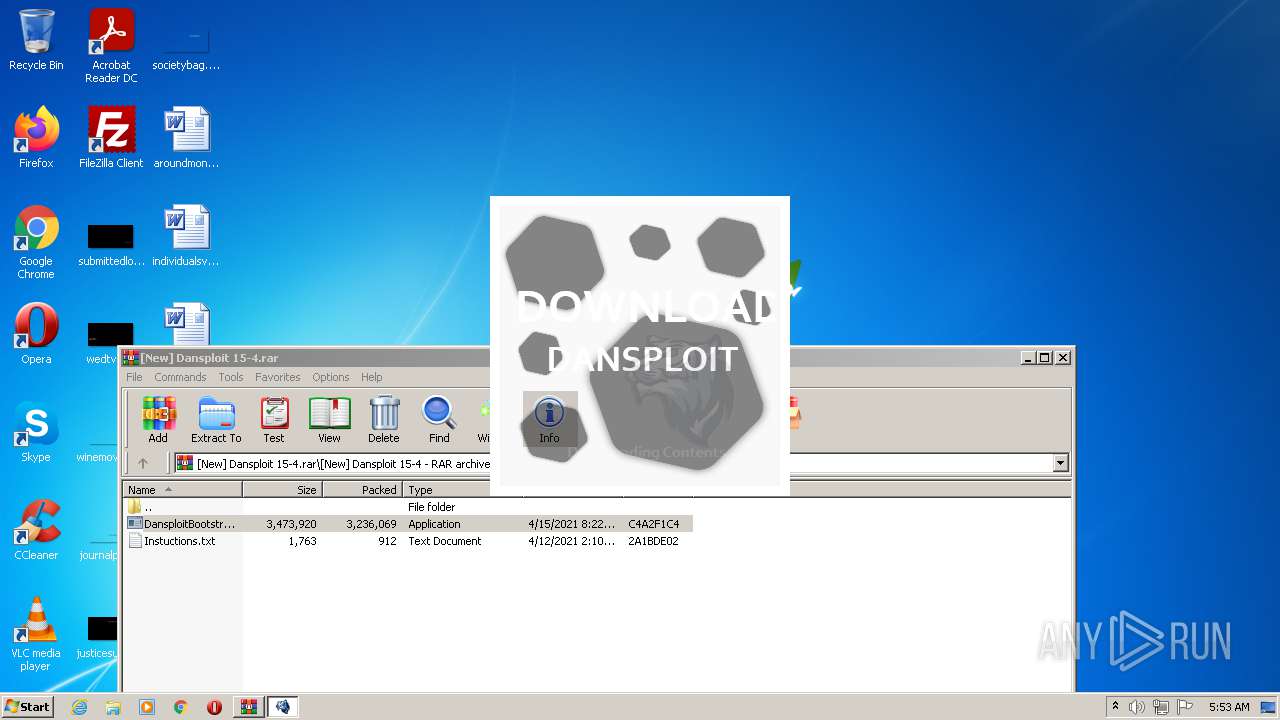Go up one folder level arrow

[143, 463]
